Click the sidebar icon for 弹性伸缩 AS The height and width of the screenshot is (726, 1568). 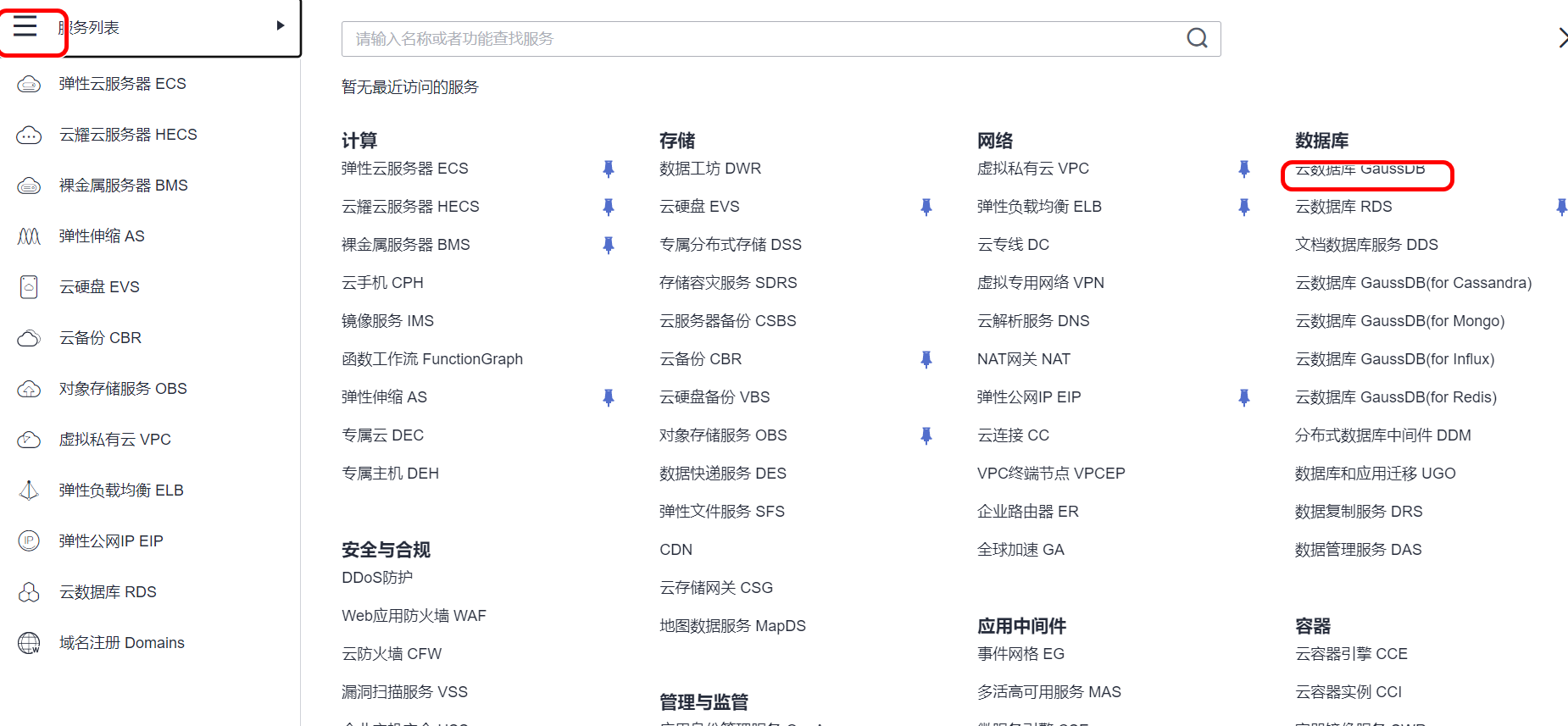click(29, 236)
